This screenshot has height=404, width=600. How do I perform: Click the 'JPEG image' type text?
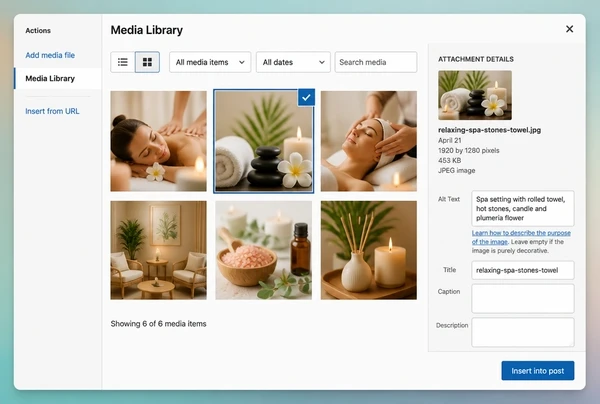point(457,170)
